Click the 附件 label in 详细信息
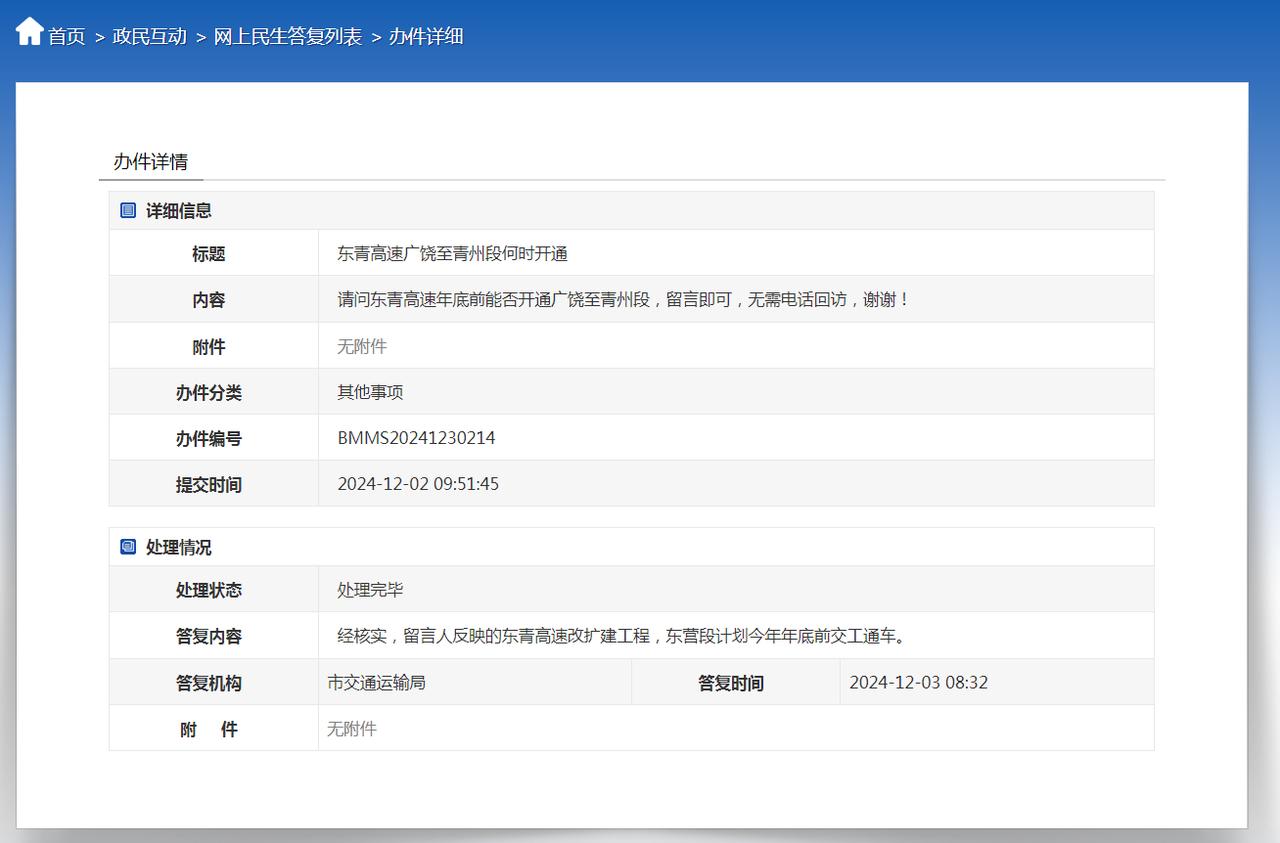 point(209,347)
